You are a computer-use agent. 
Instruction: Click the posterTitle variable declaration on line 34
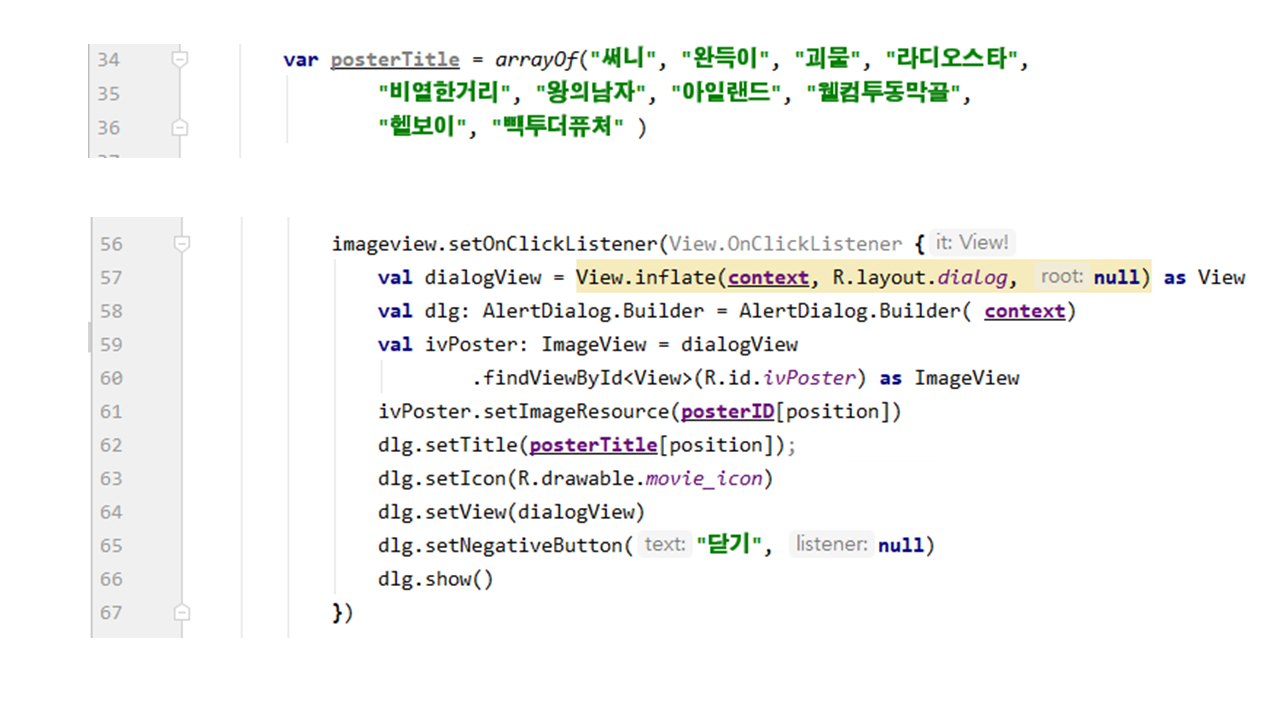[395, 60]
